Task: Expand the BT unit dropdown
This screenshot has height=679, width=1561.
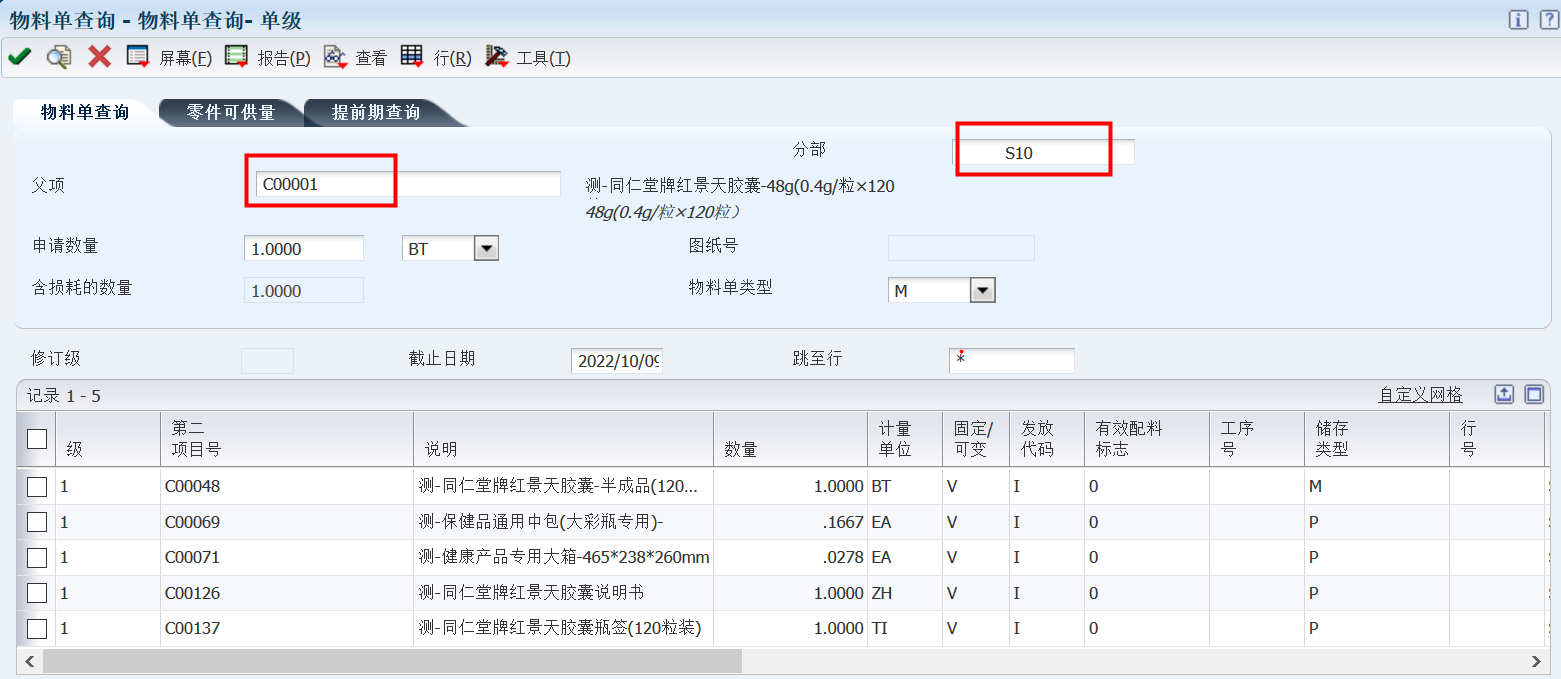Action: 485,248
